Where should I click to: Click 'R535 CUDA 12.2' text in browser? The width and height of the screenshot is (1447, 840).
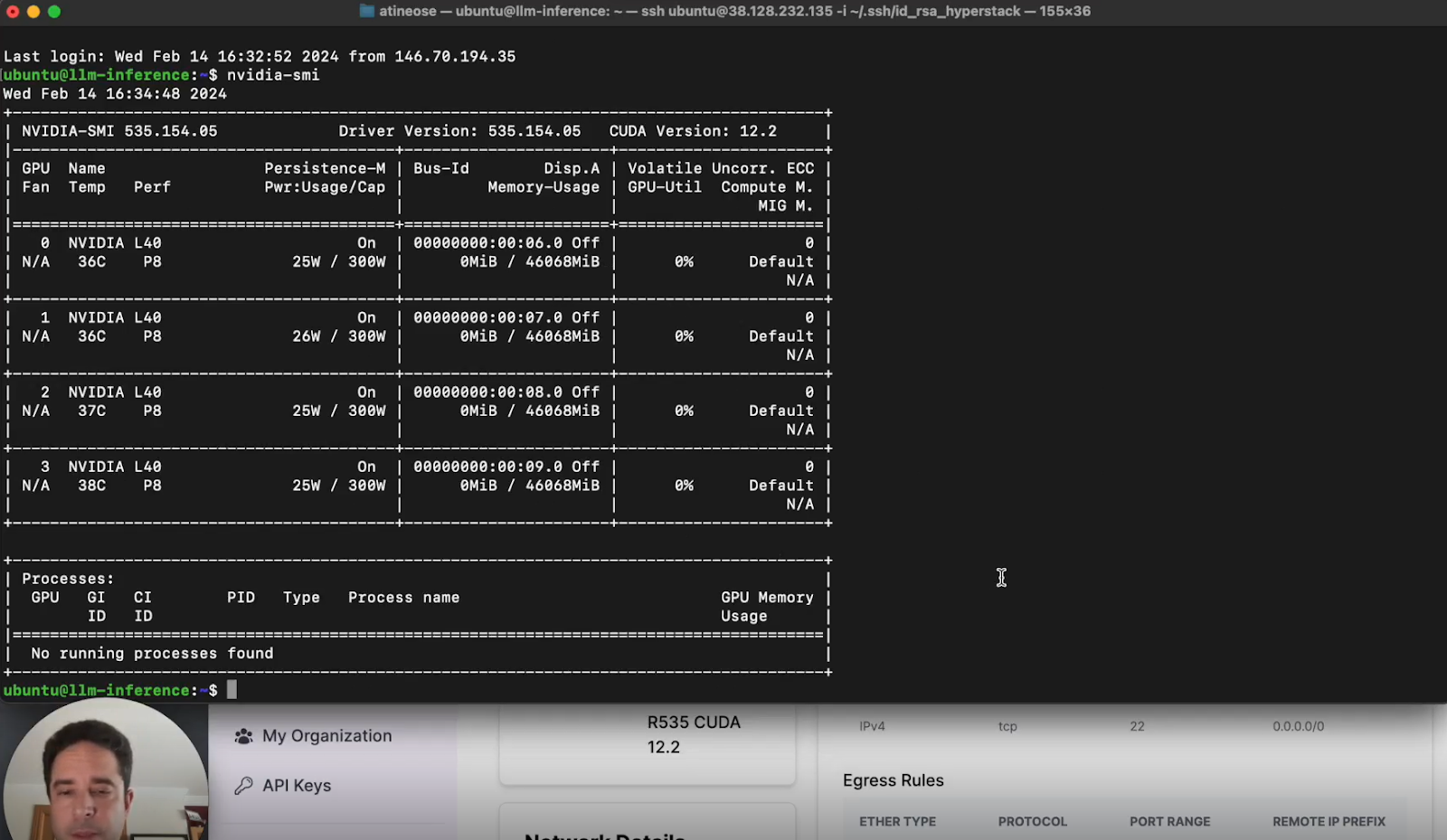[x=694, y=735]
